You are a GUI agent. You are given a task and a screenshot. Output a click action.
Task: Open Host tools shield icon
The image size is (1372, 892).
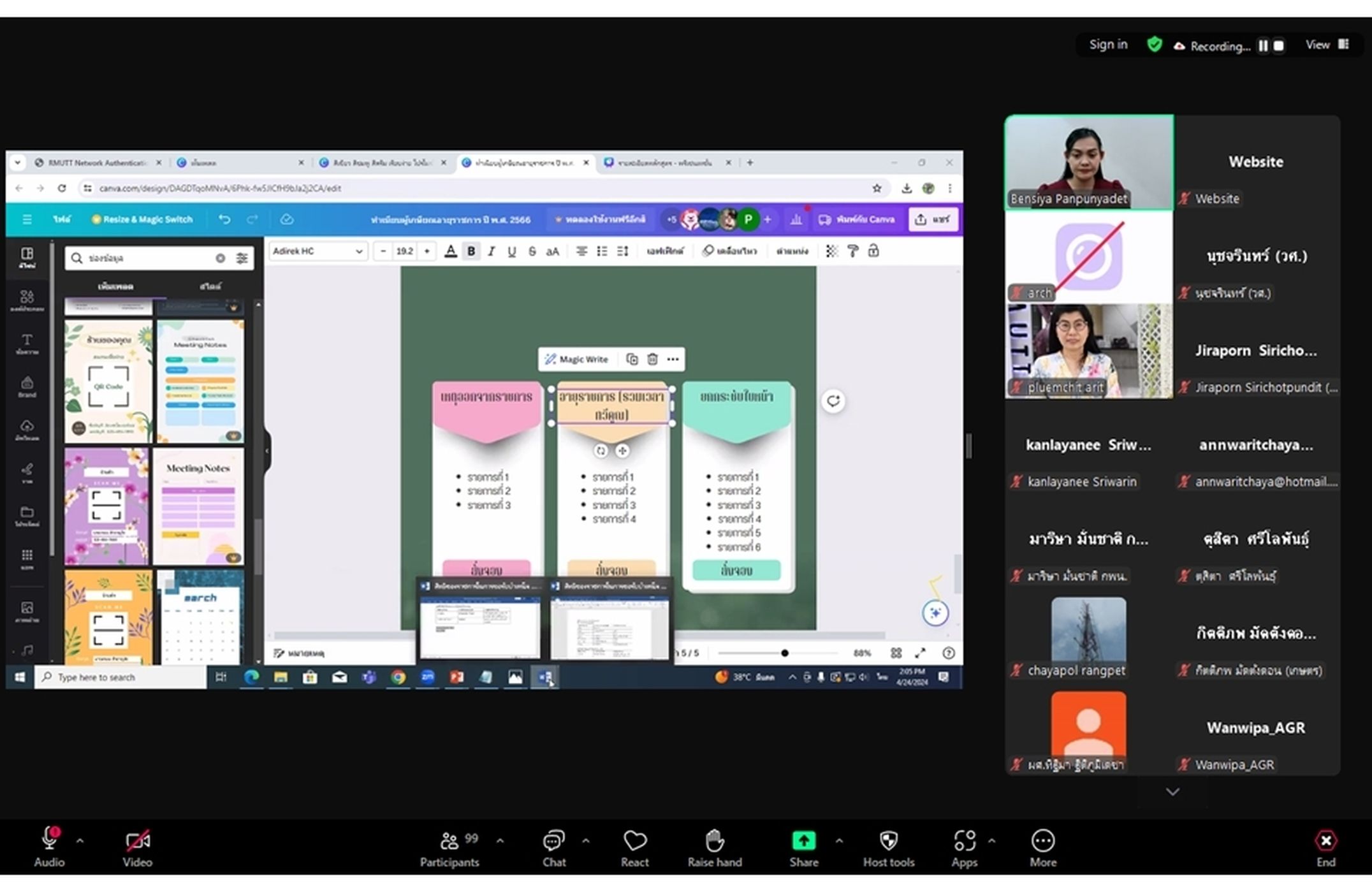[x=889, y=840]
